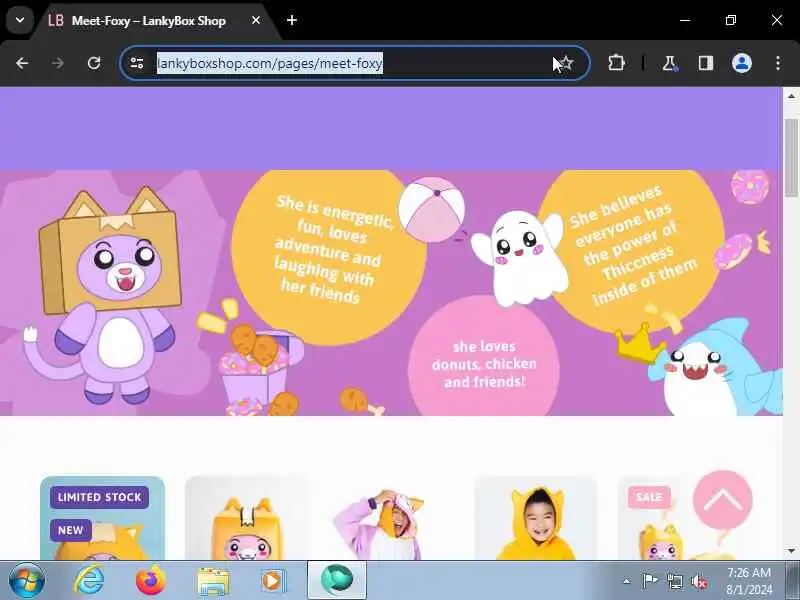This screenshot has height=600, width=800.
Task: Open Chrome three-dot menu
Action: tap(778, 63)
